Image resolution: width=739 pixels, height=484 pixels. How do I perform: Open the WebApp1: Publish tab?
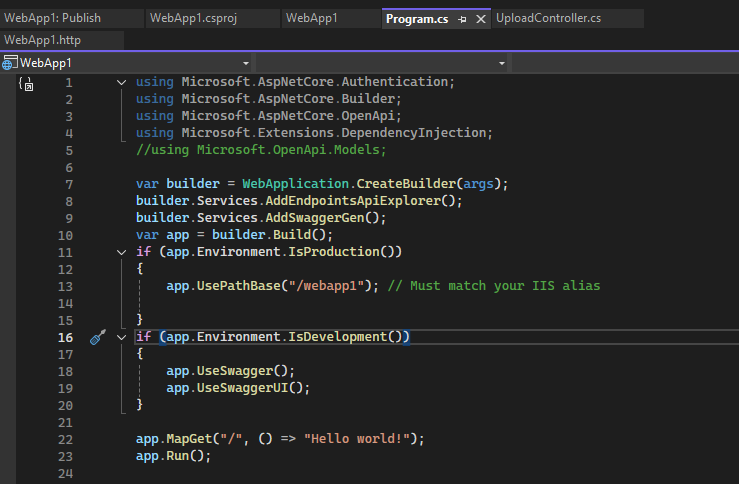(72, 18)
